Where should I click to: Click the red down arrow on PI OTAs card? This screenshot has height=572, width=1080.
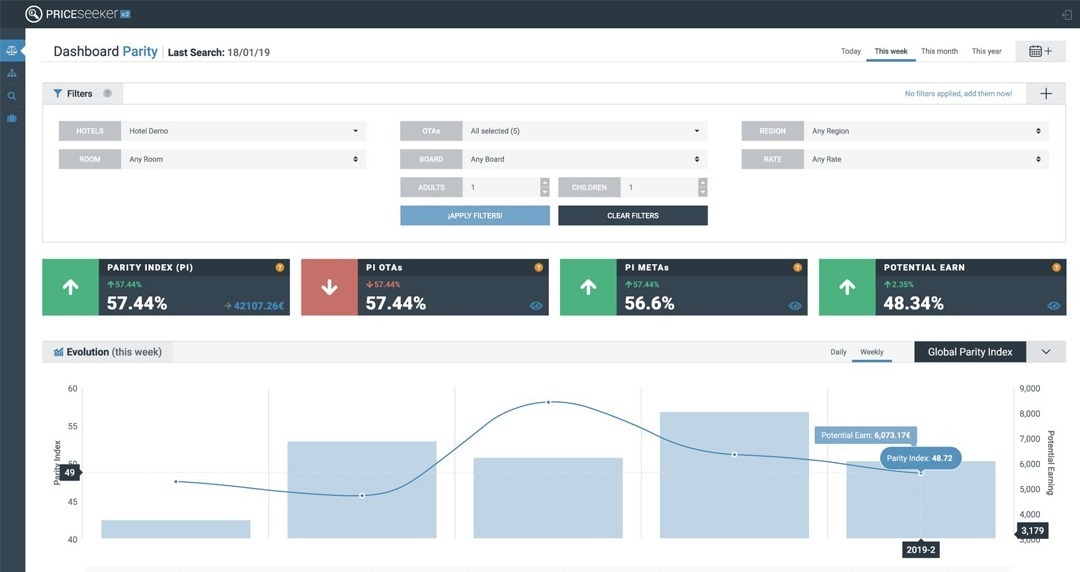[x=329, y=287]
